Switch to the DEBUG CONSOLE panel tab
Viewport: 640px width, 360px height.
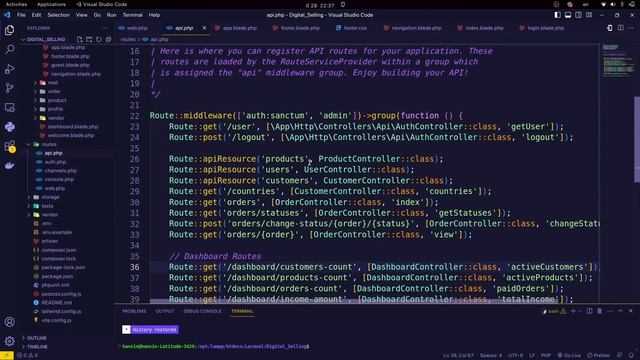(202, 311)
